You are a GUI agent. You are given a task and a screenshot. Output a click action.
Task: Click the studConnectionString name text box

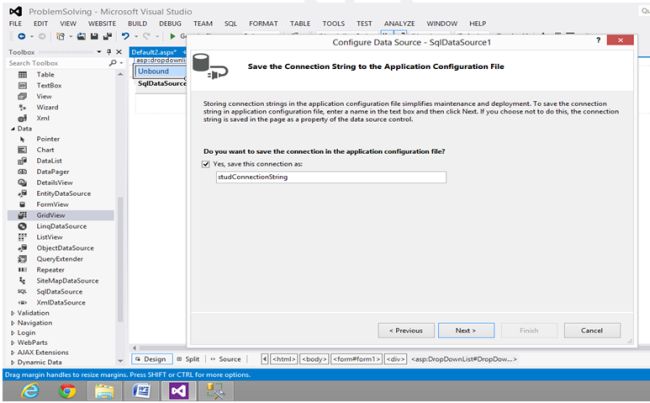click(x=331, y=177)
